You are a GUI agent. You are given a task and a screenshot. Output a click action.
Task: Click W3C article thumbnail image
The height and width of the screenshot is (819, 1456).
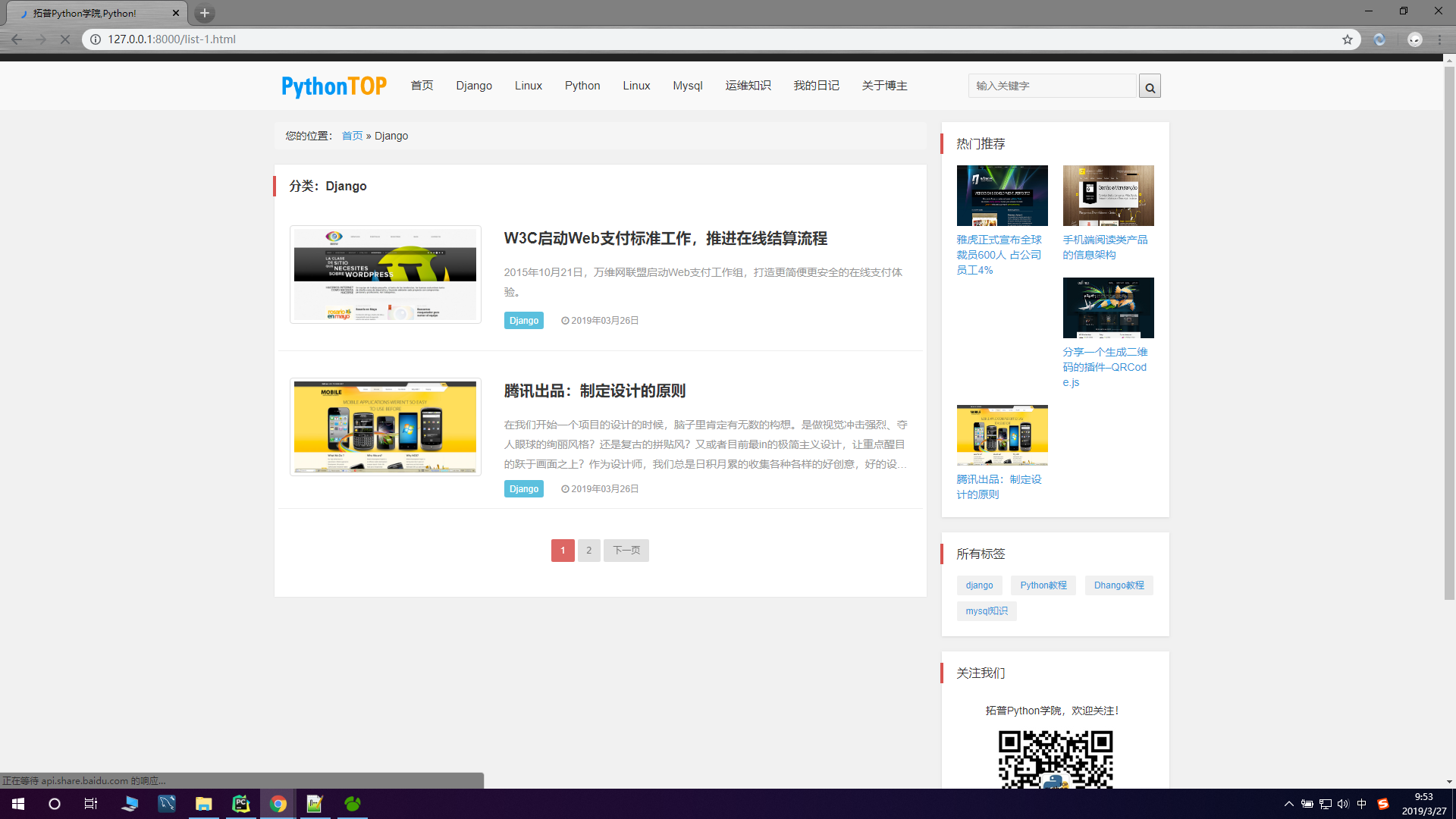point(385,275)
